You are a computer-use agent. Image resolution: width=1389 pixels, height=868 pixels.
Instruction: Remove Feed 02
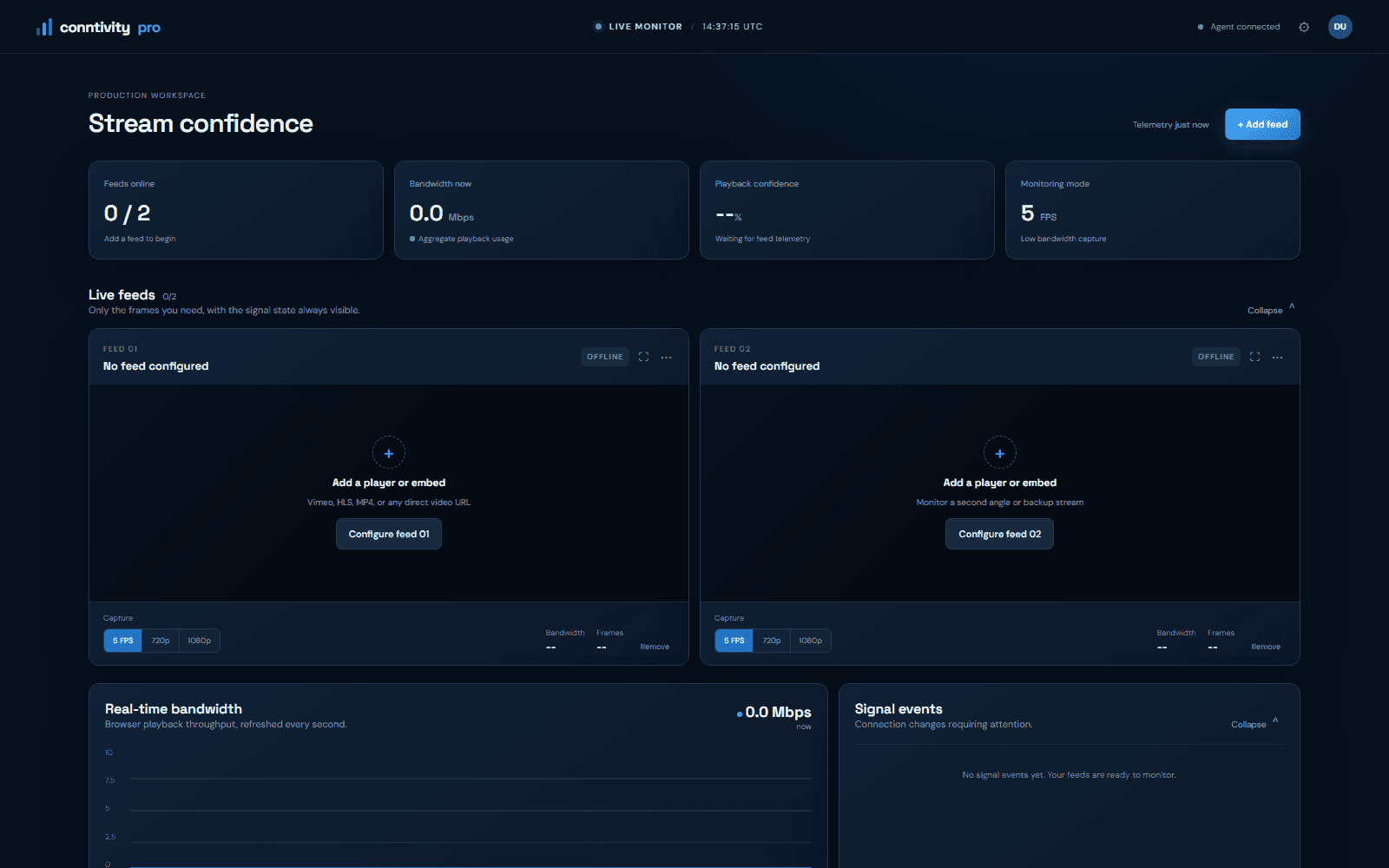[1266, 647]
